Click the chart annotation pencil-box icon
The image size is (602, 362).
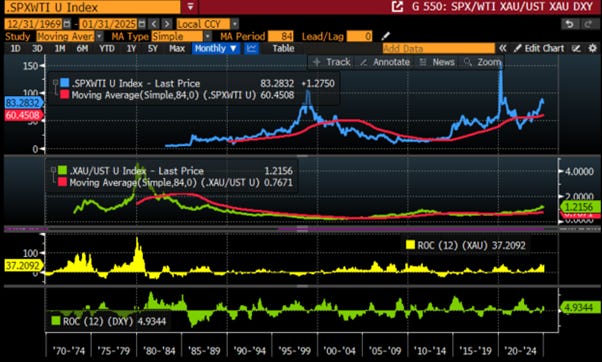(576, 48)
